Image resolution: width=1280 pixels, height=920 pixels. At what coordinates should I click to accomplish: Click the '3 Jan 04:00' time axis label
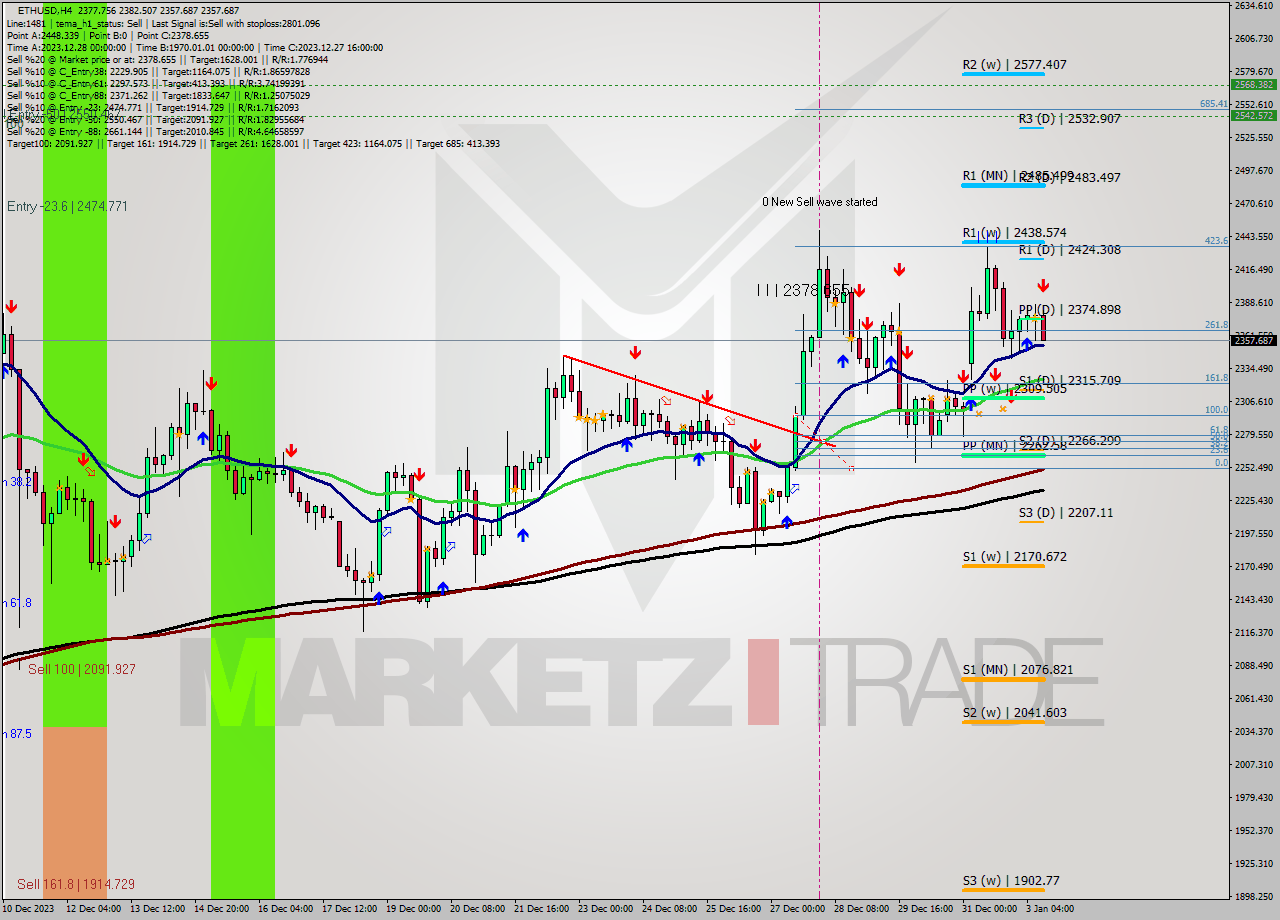pos(1048,909)
